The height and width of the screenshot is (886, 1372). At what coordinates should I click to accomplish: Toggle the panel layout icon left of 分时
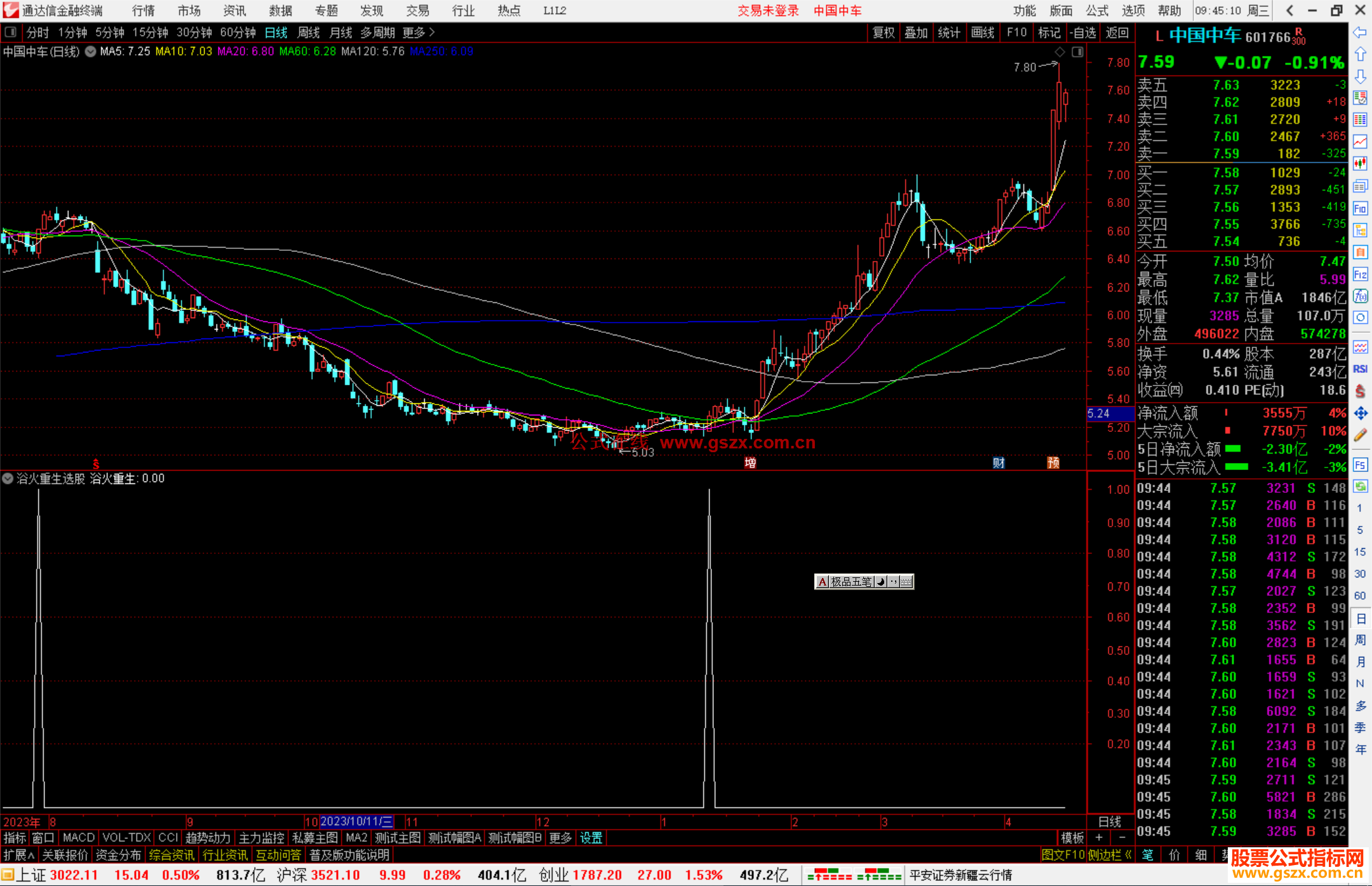10,32
